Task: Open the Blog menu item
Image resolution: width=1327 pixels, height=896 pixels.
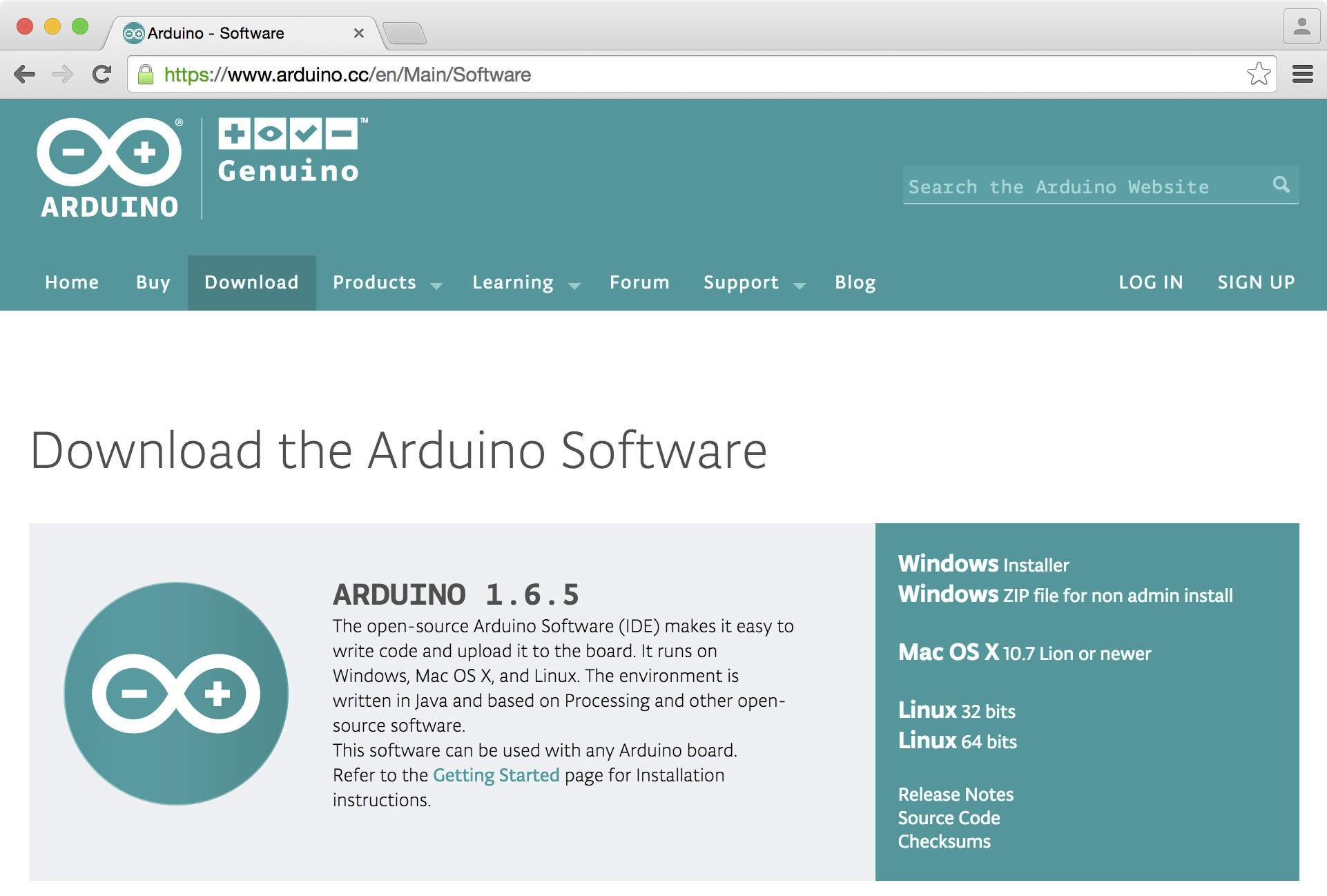Action: tap(855, 282)
